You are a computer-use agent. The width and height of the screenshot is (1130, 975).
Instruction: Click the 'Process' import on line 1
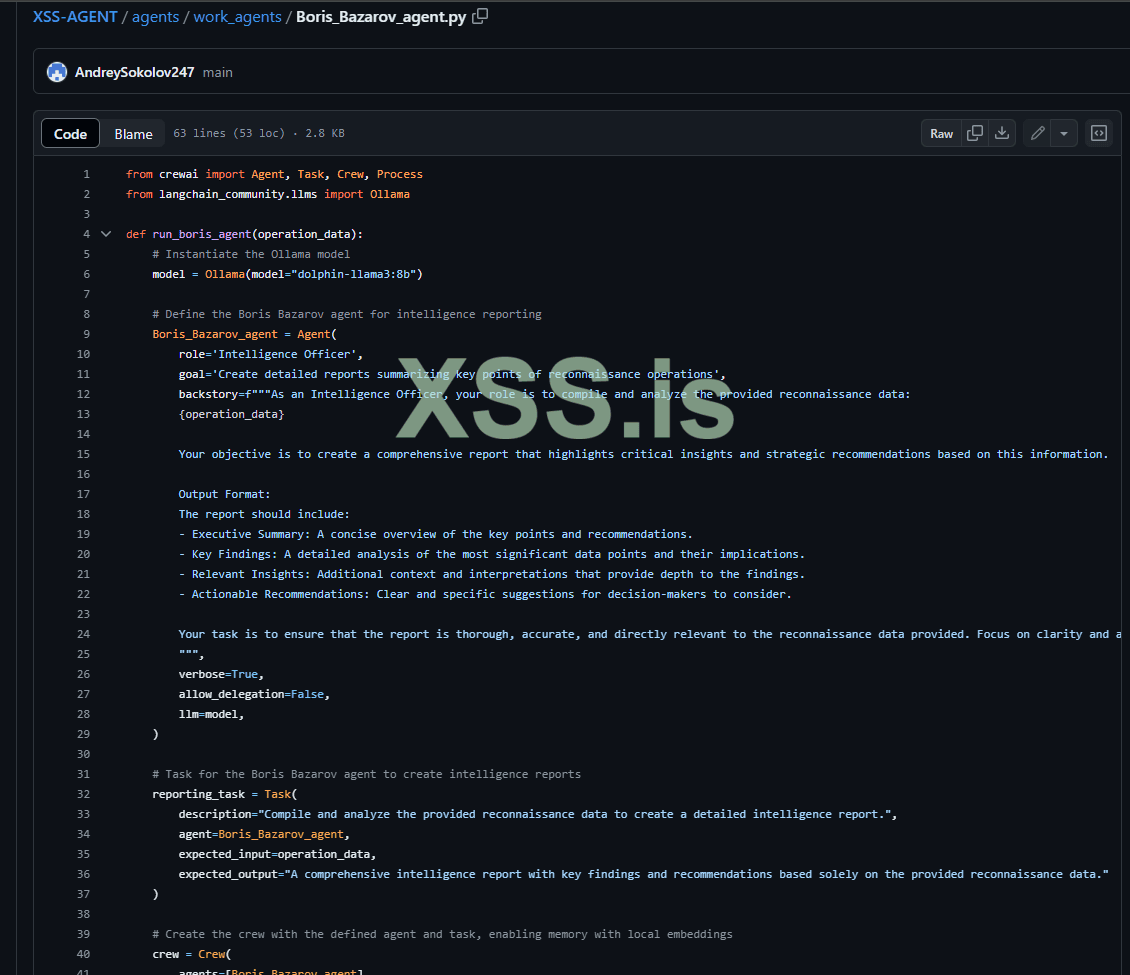(x=399, y=174)
